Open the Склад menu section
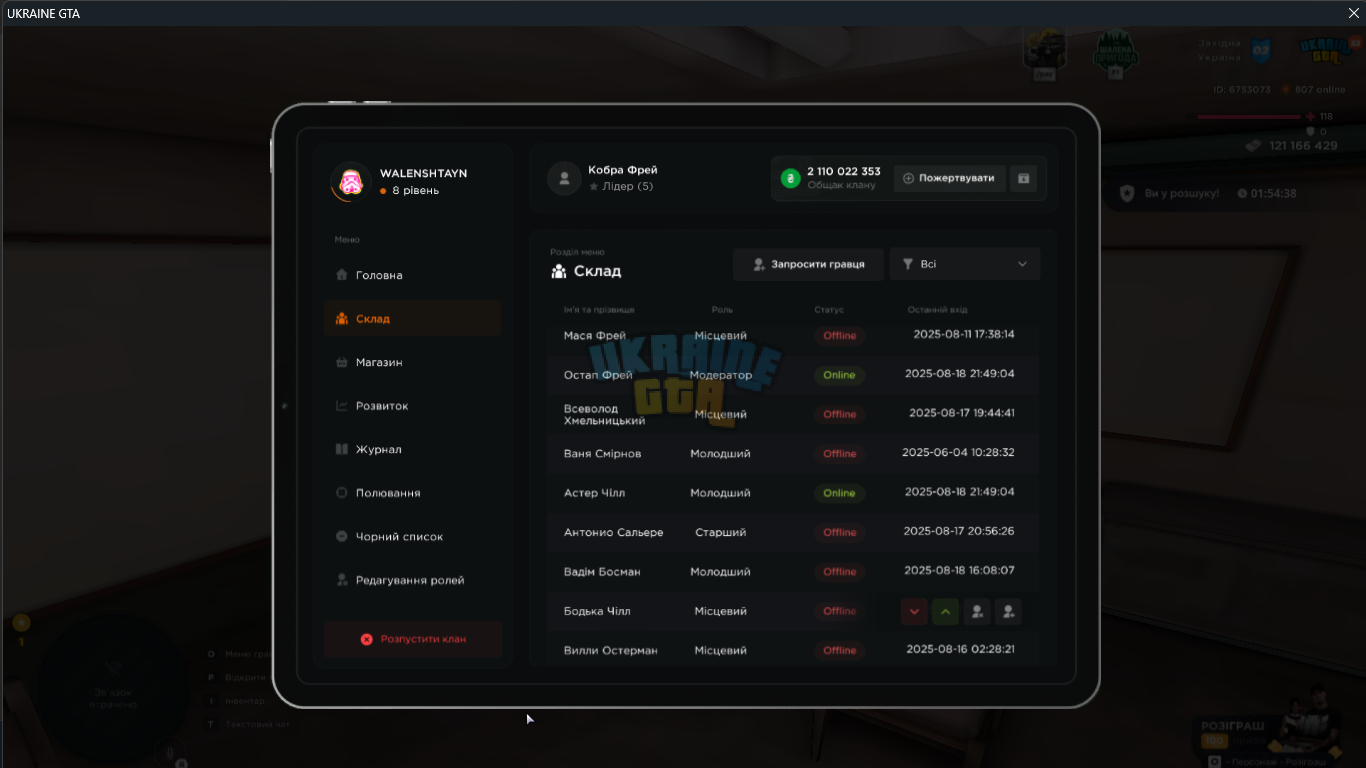 tap(412, 319)
